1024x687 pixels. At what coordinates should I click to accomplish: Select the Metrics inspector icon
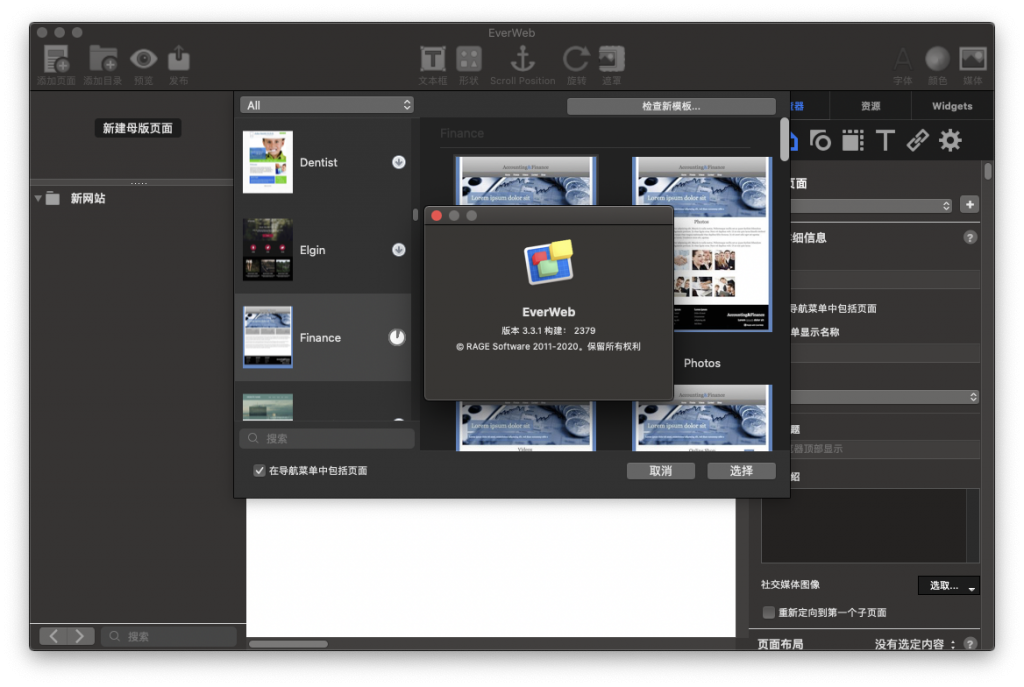[853, 140]
